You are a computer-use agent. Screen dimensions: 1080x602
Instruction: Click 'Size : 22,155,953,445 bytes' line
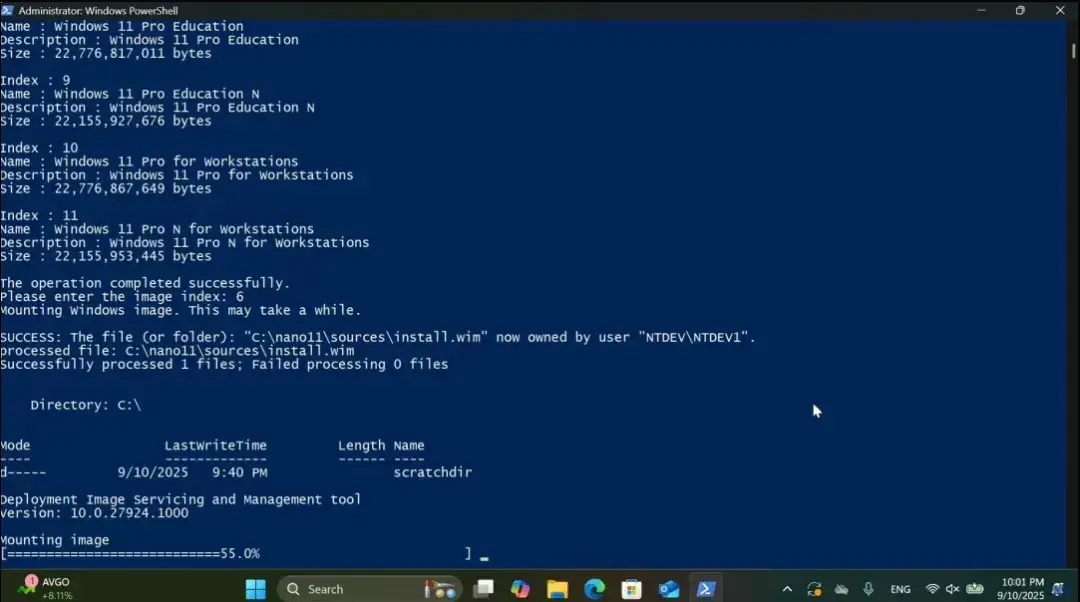click(106, 256)
